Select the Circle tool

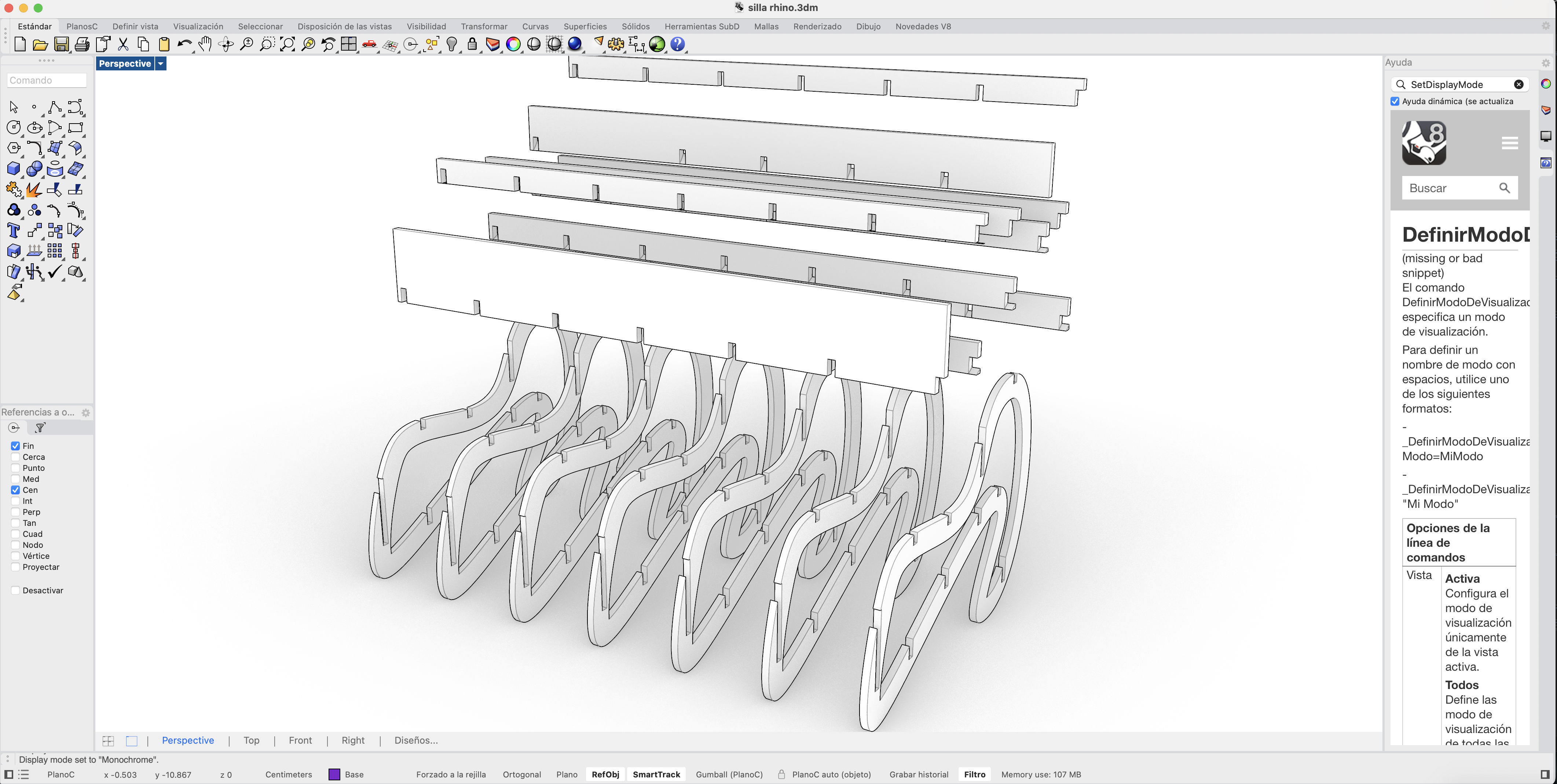click(13, 128)
